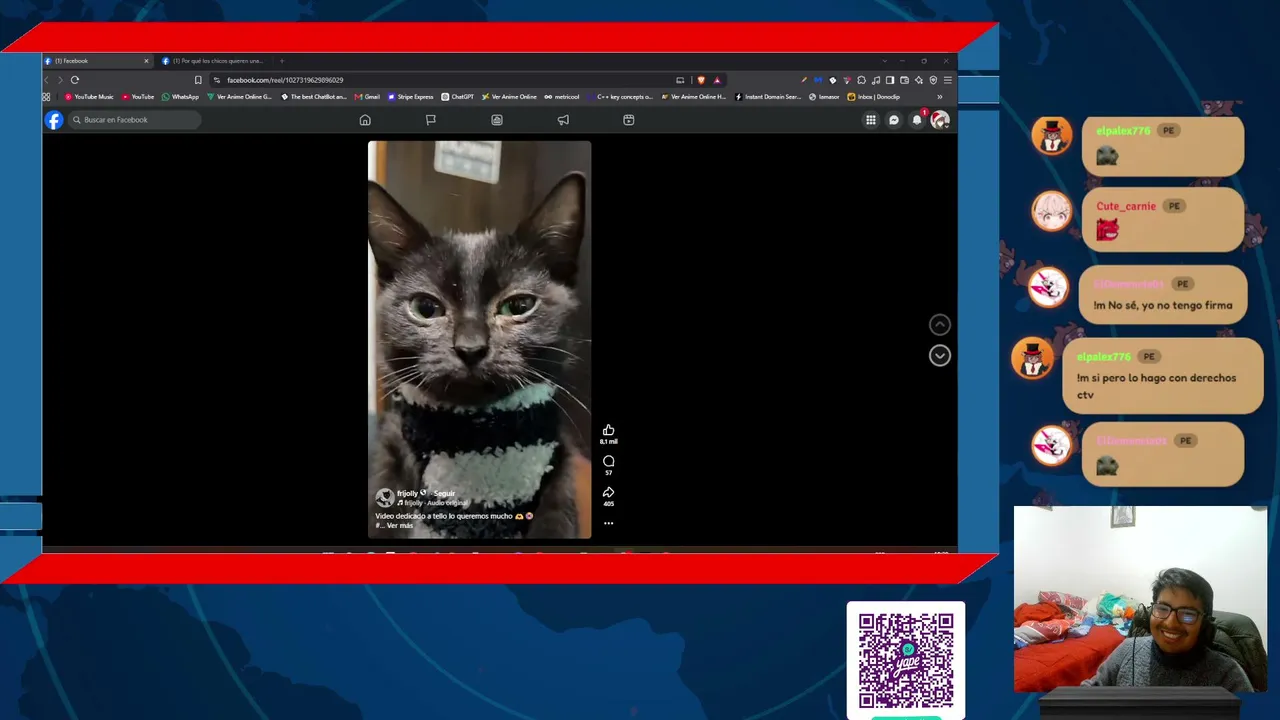Open the 'Inbox | Donodip' bookmark
This screenshot has height=720, width=1280.
point(874,97)
